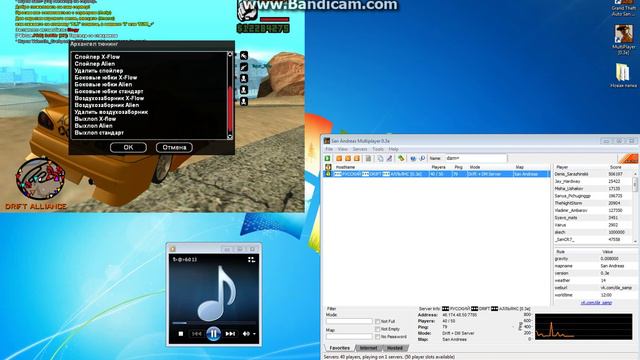
Task: Select TheNightStorm in the player list
Action: 568,203
